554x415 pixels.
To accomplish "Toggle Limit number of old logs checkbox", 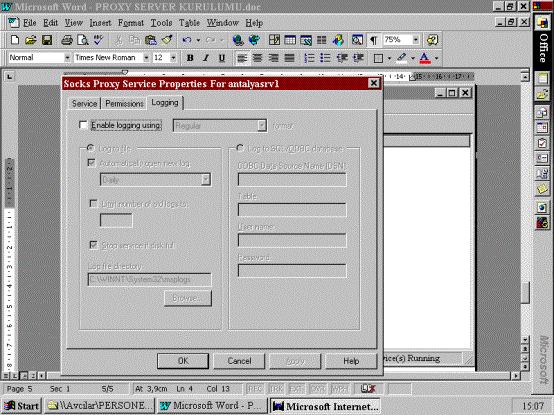I will 93,204.
